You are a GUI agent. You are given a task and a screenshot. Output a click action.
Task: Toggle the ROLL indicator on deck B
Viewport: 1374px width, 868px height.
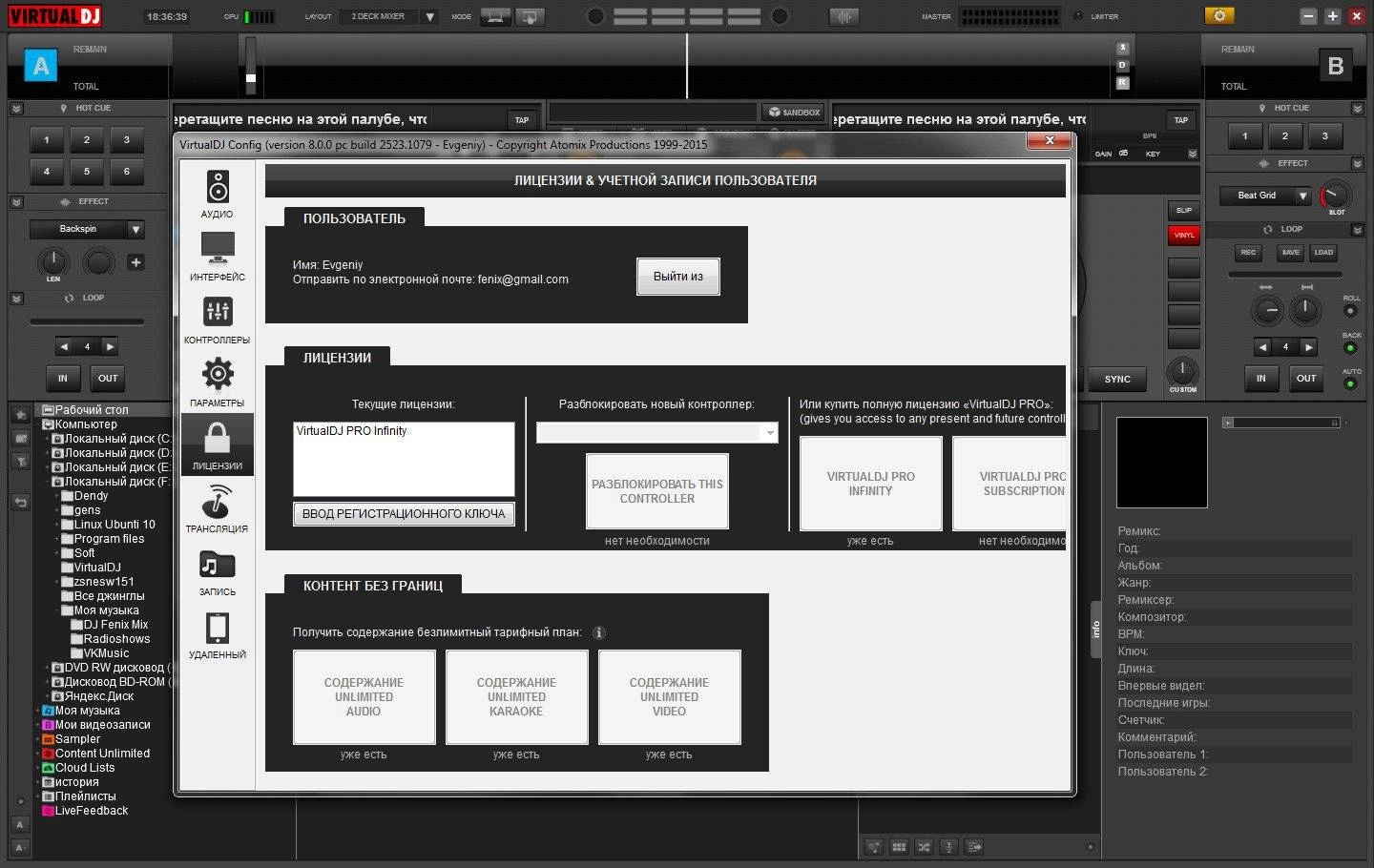coord(1350,311)
